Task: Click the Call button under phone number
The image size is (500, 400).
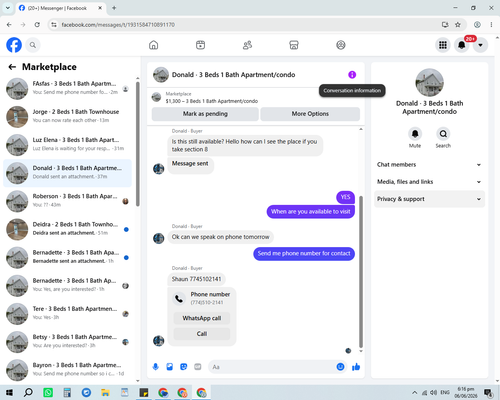Action: 202,334
